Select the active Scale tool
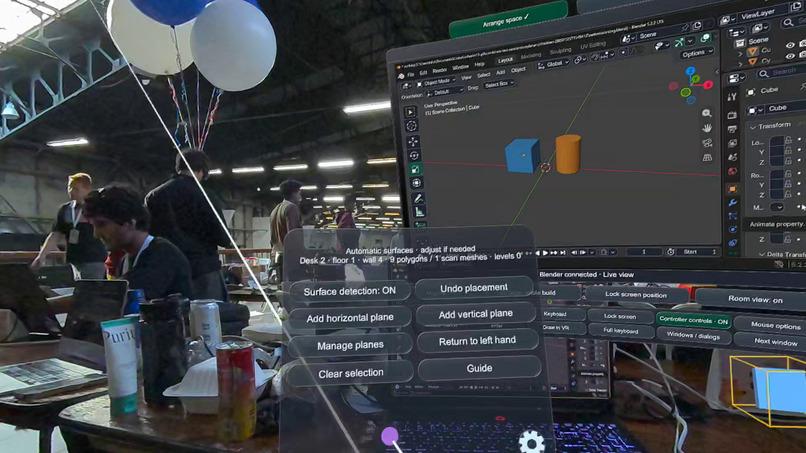806x453 pixels. tap(415, 169)
